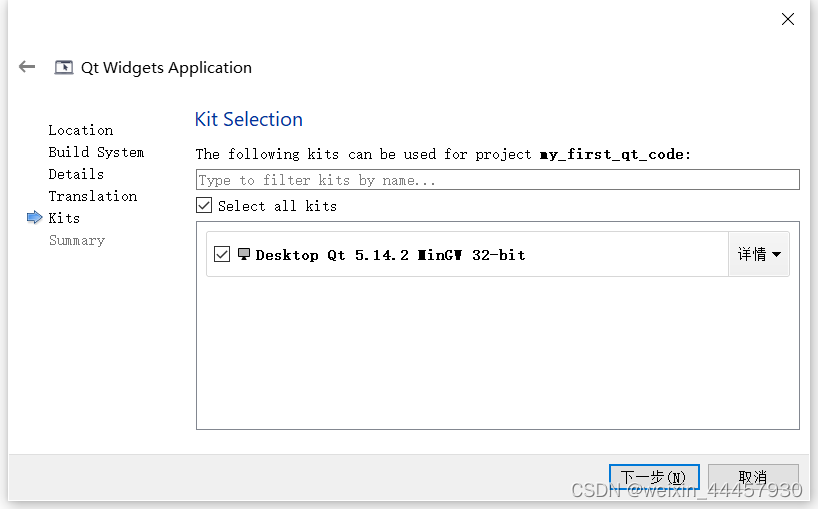Click the Qt Widgets Application wizard icon

pos(64,67)
